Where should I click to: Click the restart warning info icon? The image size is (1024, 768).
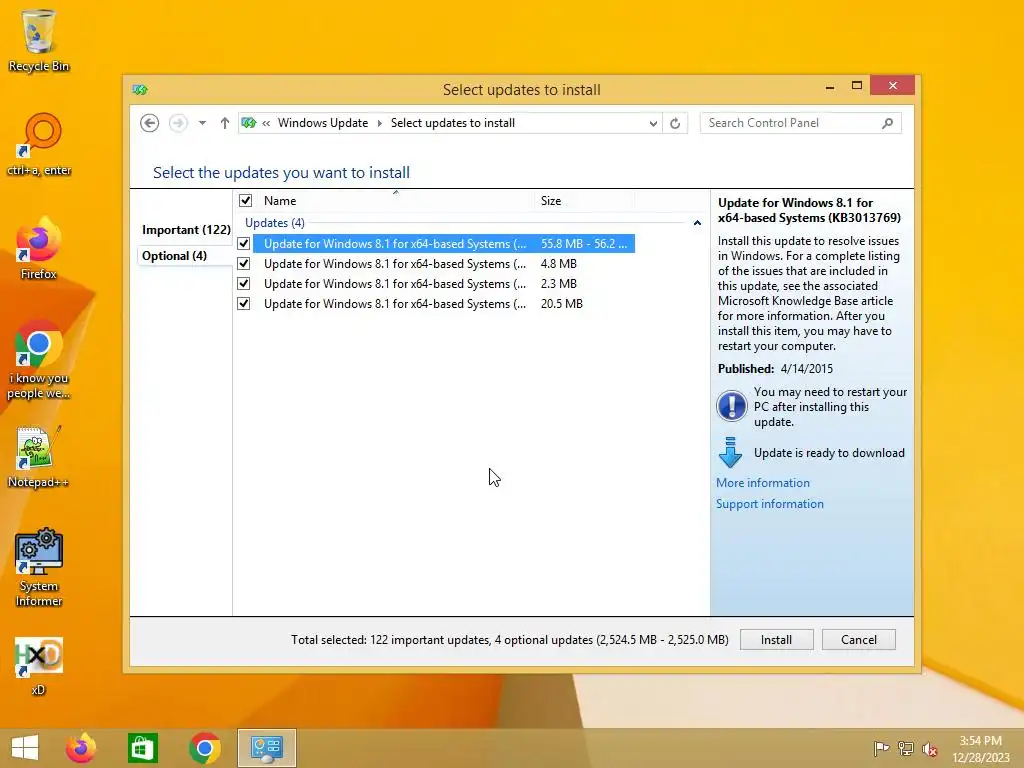pyautogui.click(x=731, y=406)
